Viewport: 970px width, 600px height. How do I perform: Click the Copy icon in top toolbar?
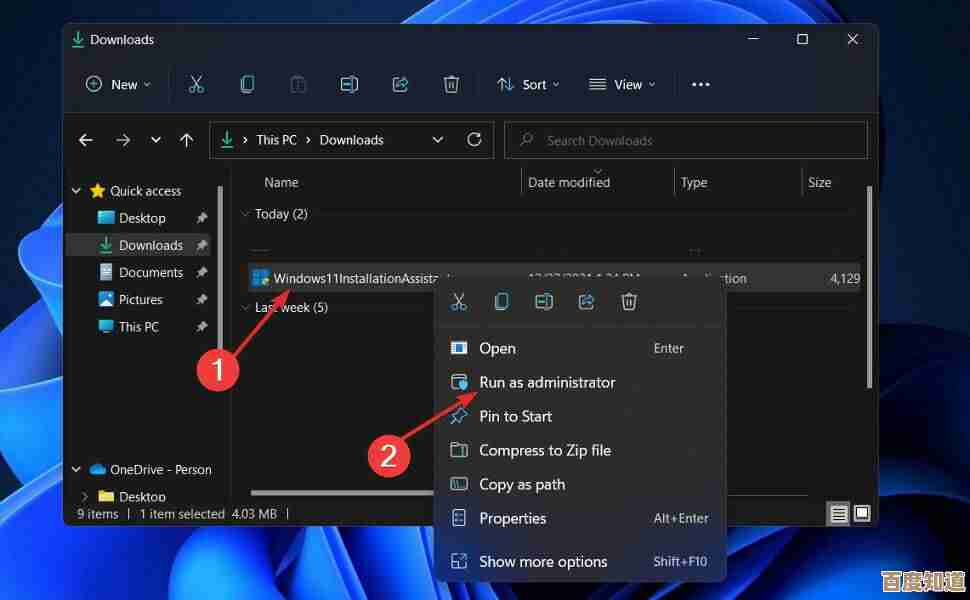247,85
